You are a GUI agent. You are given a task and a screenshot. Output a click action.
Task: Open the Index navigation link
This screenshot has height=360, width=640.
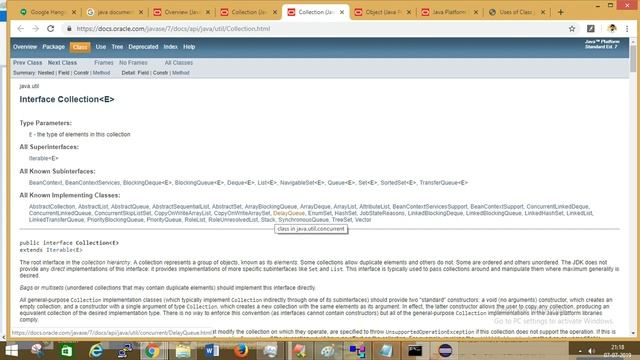click(171, 47)
